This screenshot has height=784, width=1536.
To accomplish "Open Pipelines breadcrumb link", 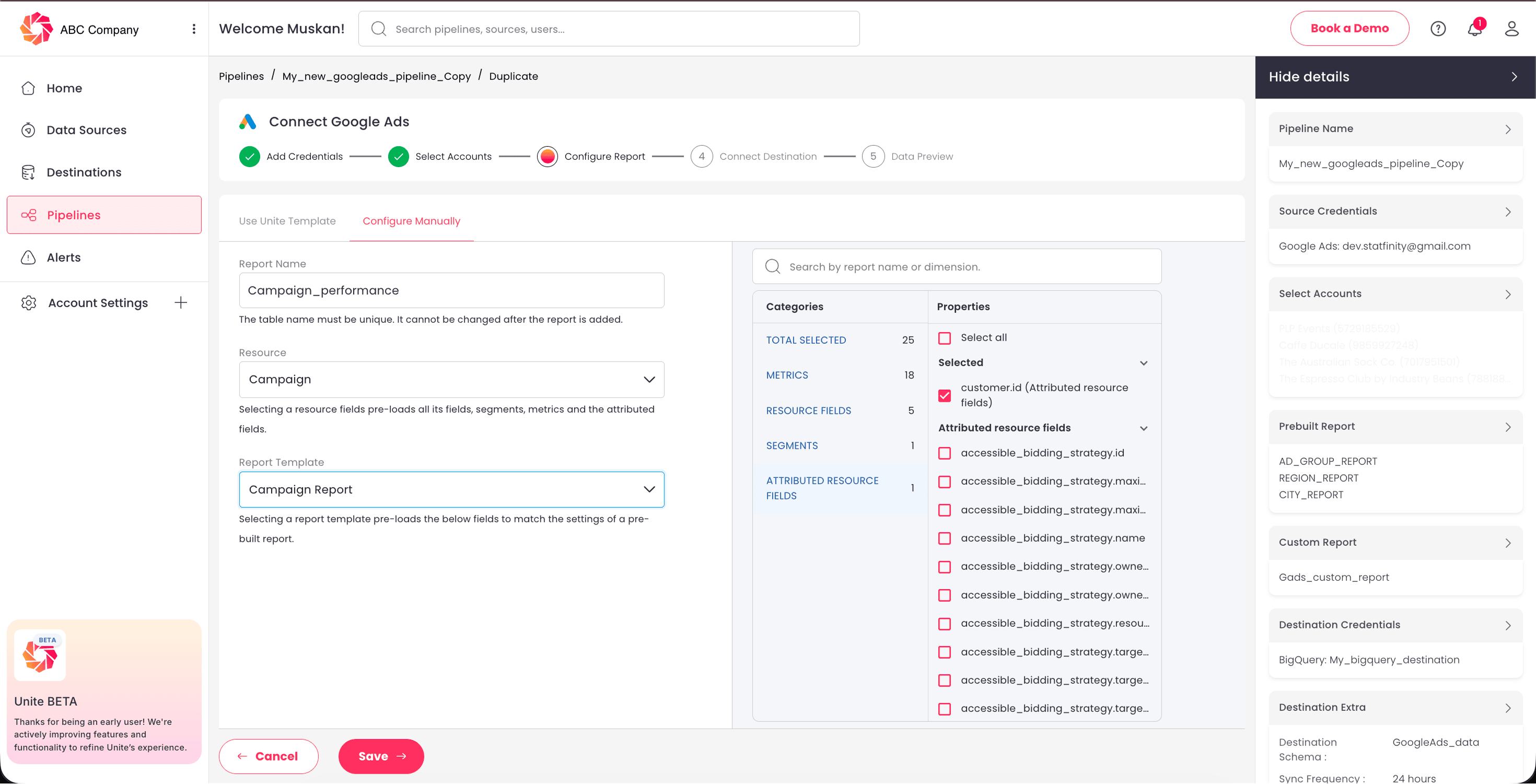I will click(x=241, y=76).
